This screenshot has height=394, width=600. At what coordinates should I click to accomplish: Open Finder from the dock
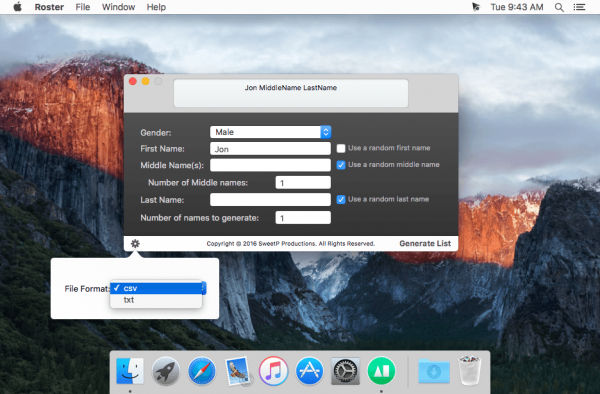coord(130,371)
